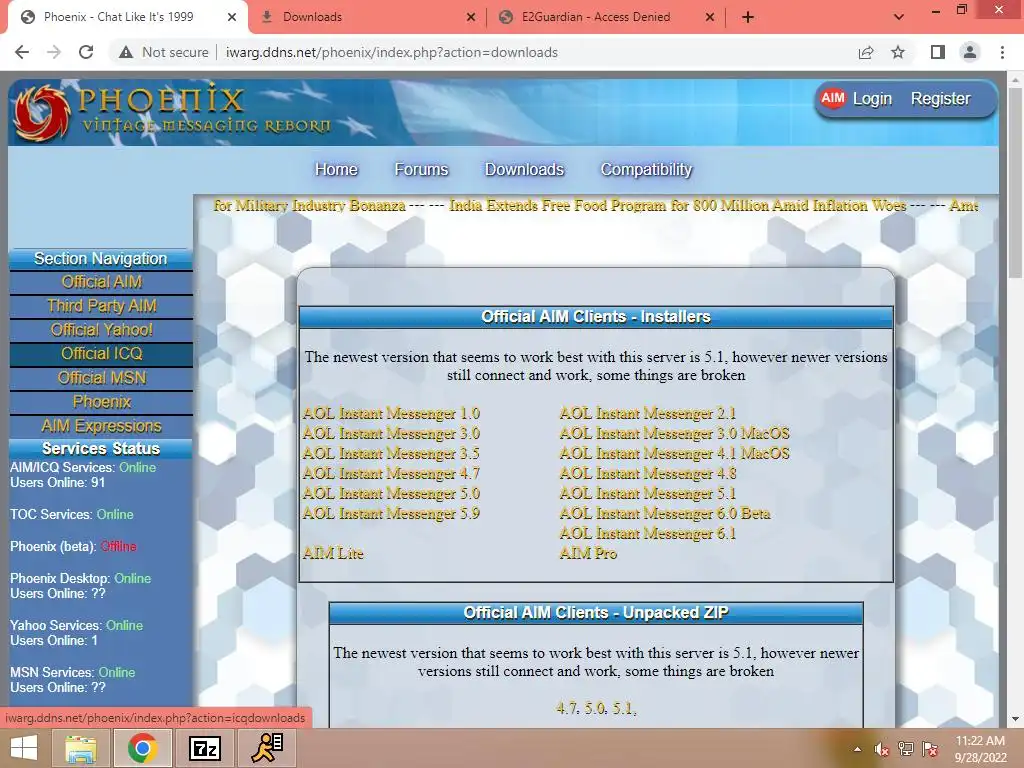Open the Chrome profile avatar icon
Viewport: 1024px width, 768px height.
(970, 52)
